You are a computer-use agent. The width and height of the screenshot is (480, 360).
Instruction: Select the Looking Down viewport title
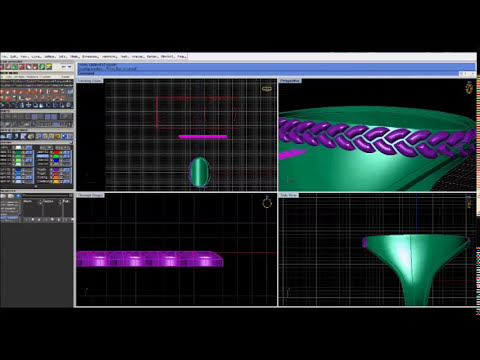[90, 81]
